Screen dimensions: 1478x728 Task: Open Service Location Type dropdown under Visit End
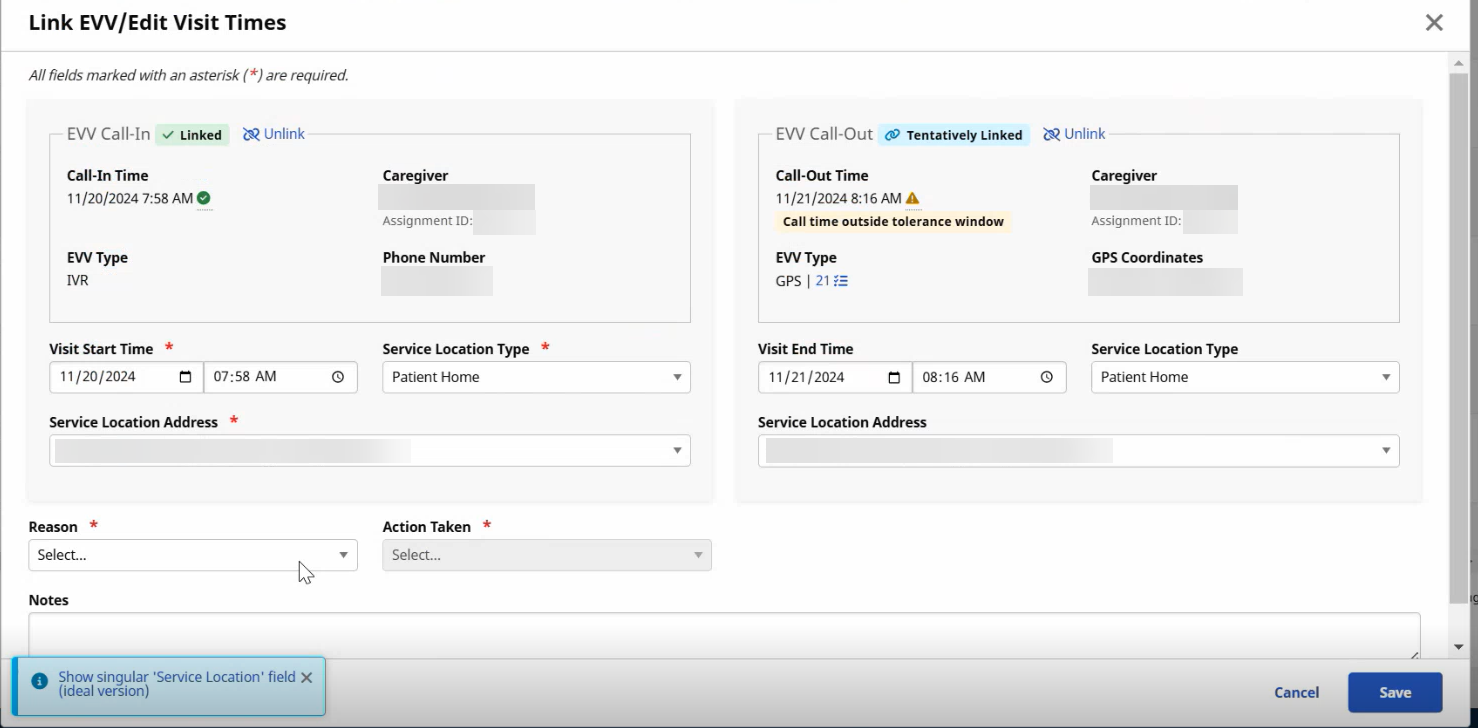1244,377
